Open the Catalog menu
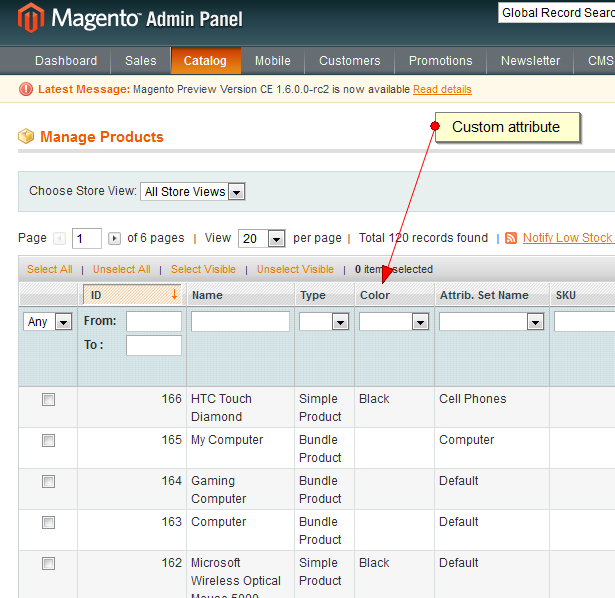The height and width of the screenshot is (598, 615). click(x=205, y=61)
